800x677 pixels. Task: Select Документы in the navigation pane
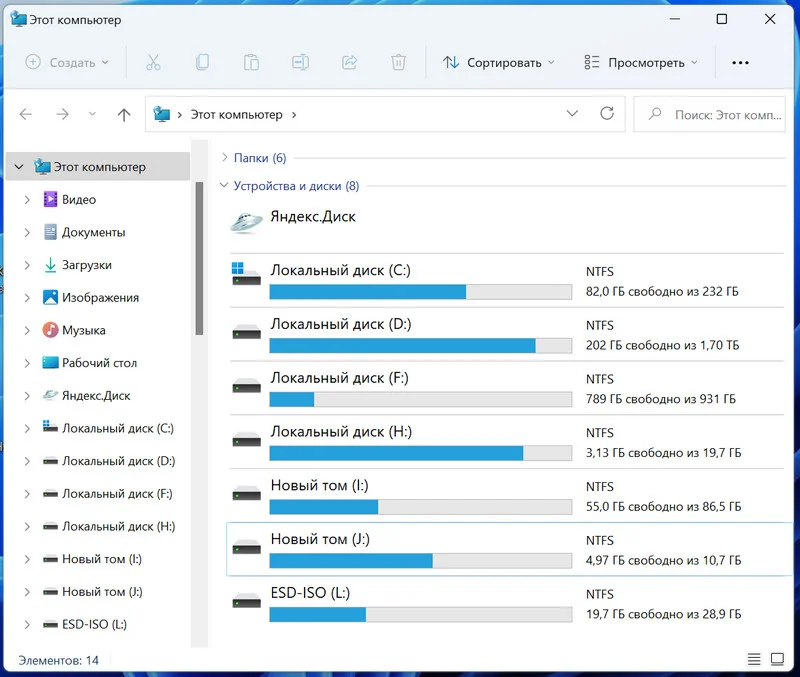(93, 232)
